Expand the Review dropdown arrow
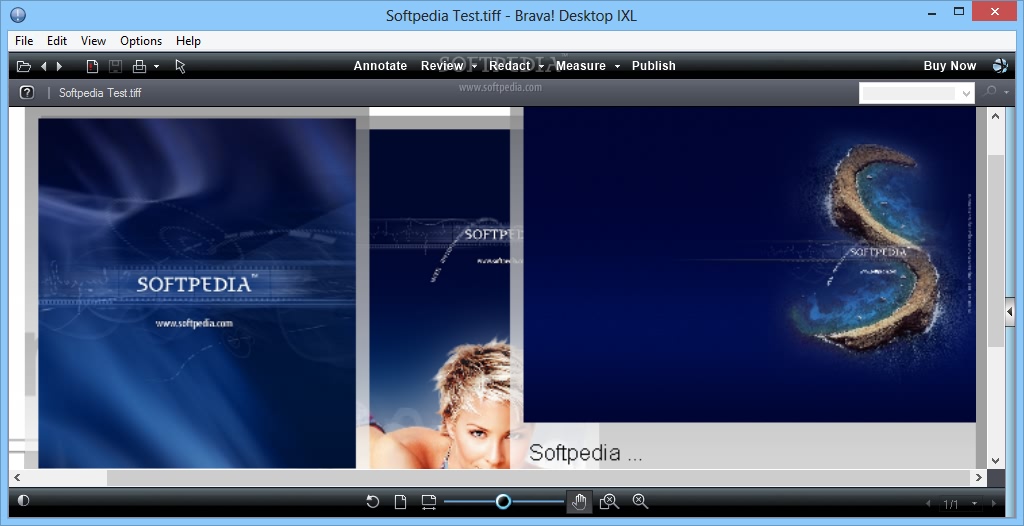The image size is (1024, 526). [474, 66]
